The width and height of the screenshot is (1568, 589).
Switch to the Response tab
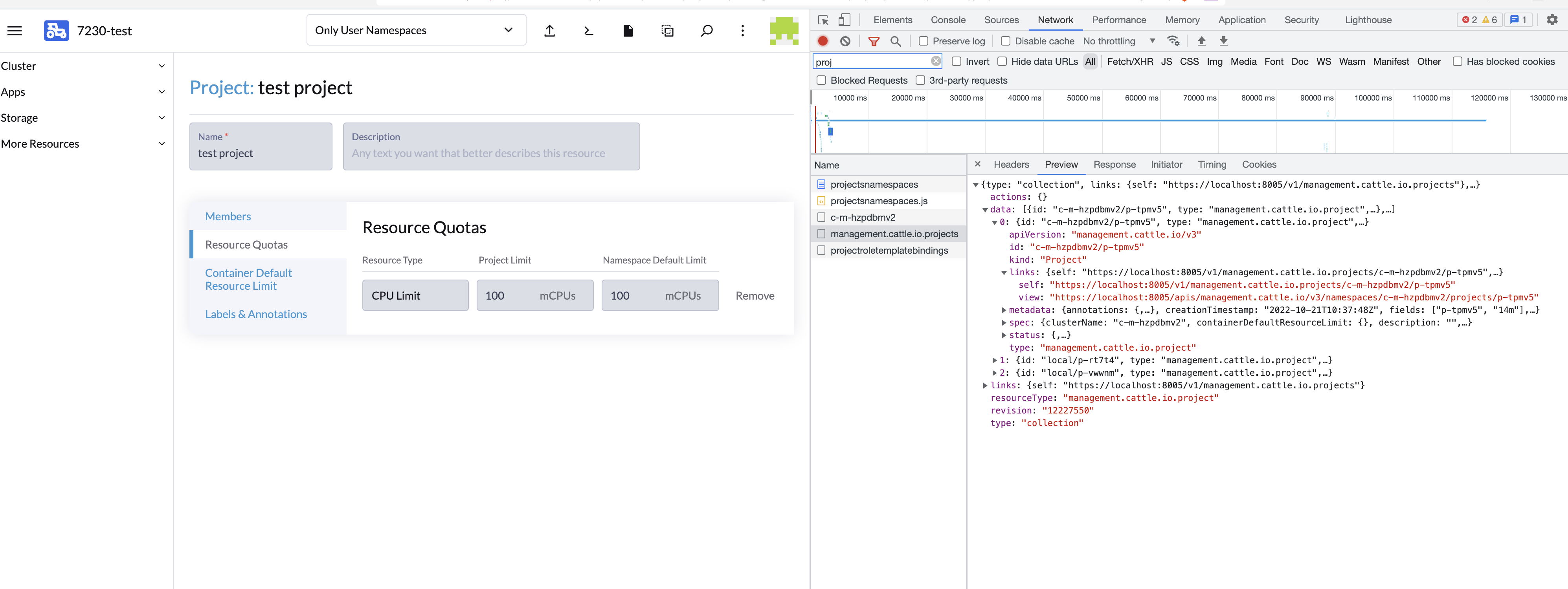(1114, 164)
